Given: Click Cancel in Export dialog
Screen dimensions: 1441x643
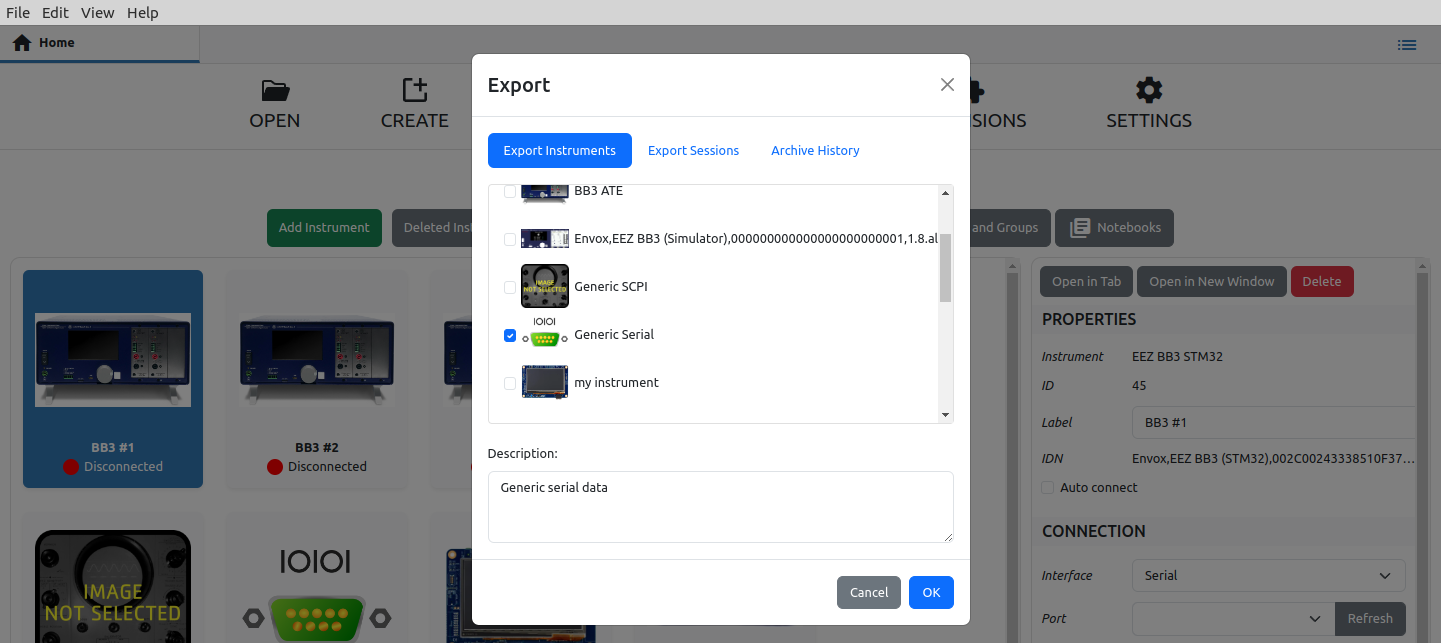Looking at the screenshot, I should pos(868,593).
